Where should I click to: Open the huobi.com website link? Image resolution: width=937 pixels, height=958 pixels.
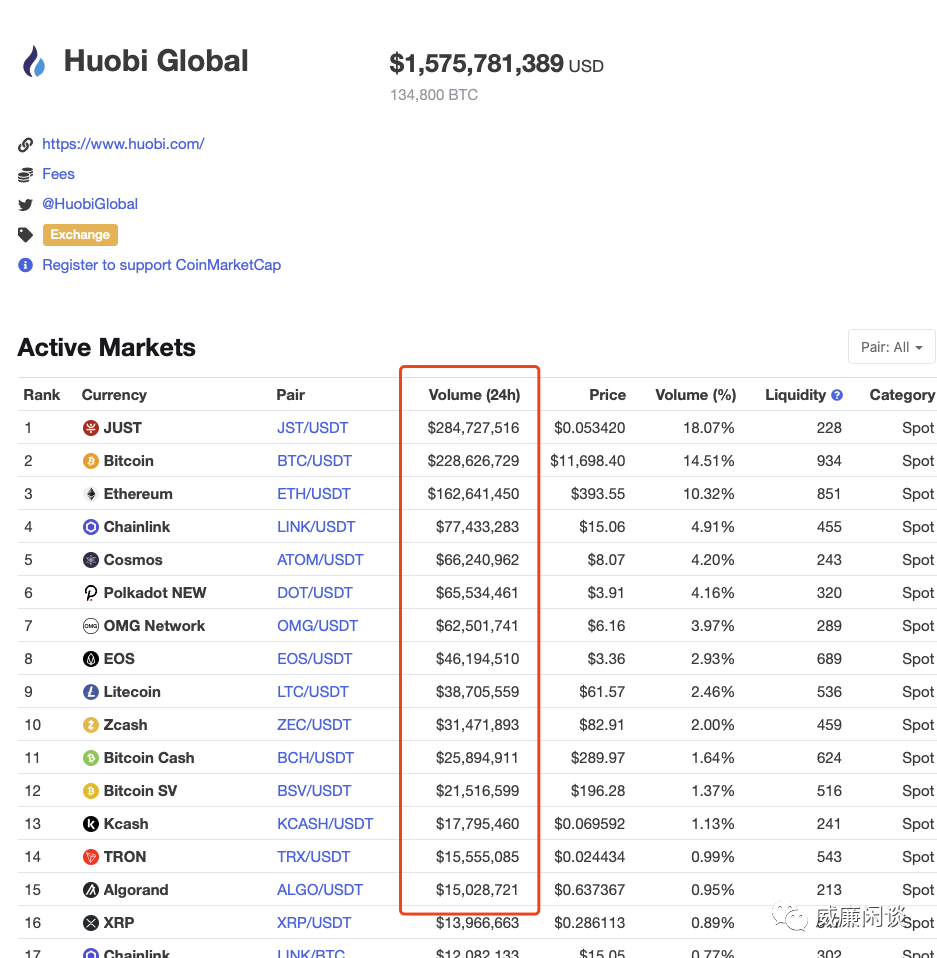pos(123,144)
